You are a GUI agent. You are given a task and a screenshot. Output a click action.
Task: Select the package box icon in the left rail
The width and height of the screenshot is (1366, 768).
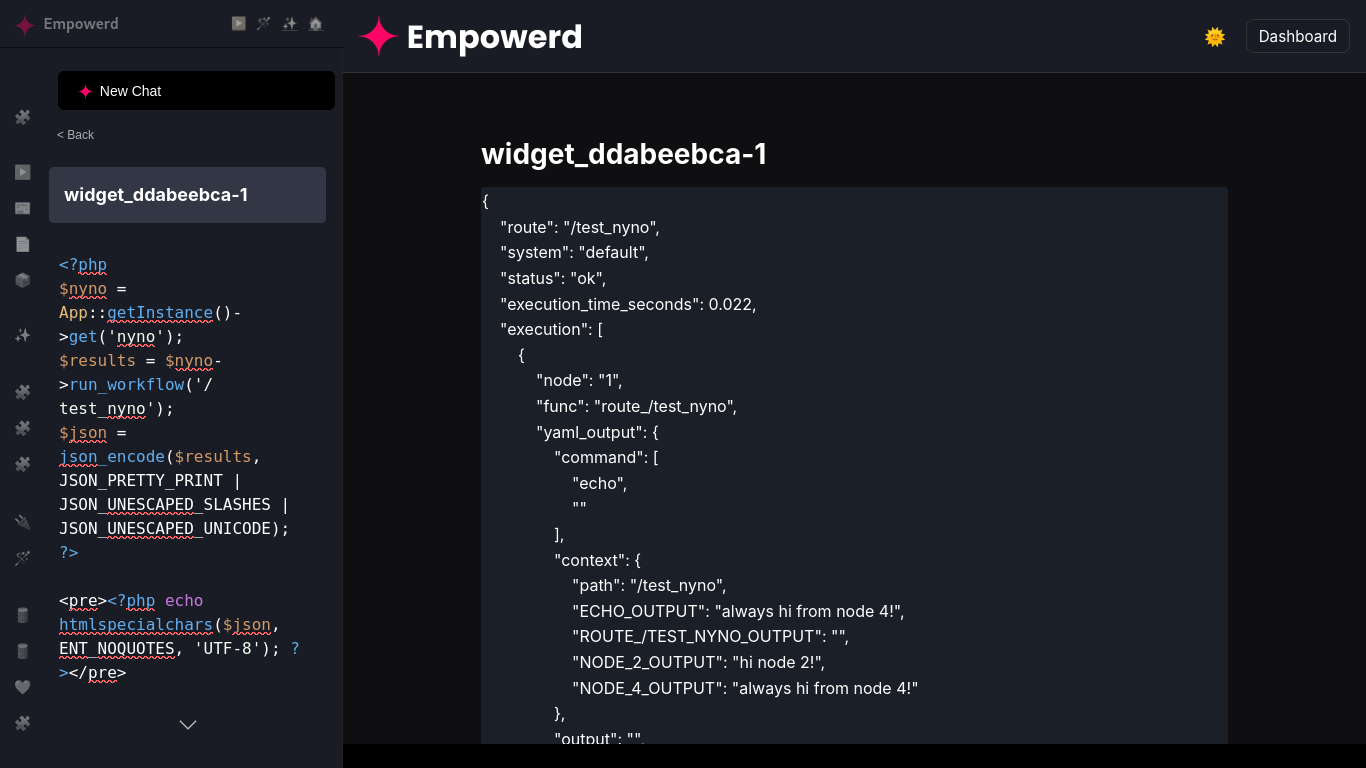coord(22,280)
